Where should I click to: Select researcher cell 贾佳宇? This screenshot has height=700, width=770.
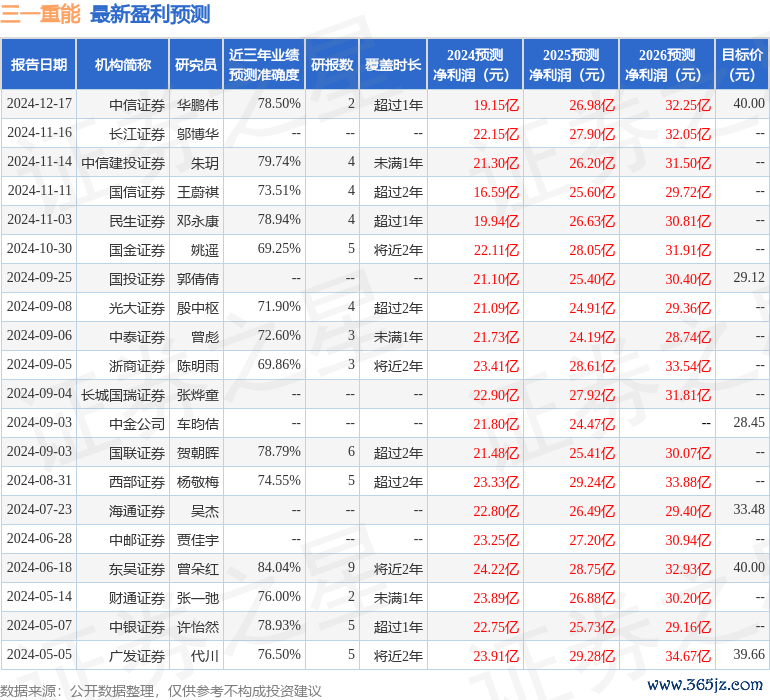click(x=197, y=539)
